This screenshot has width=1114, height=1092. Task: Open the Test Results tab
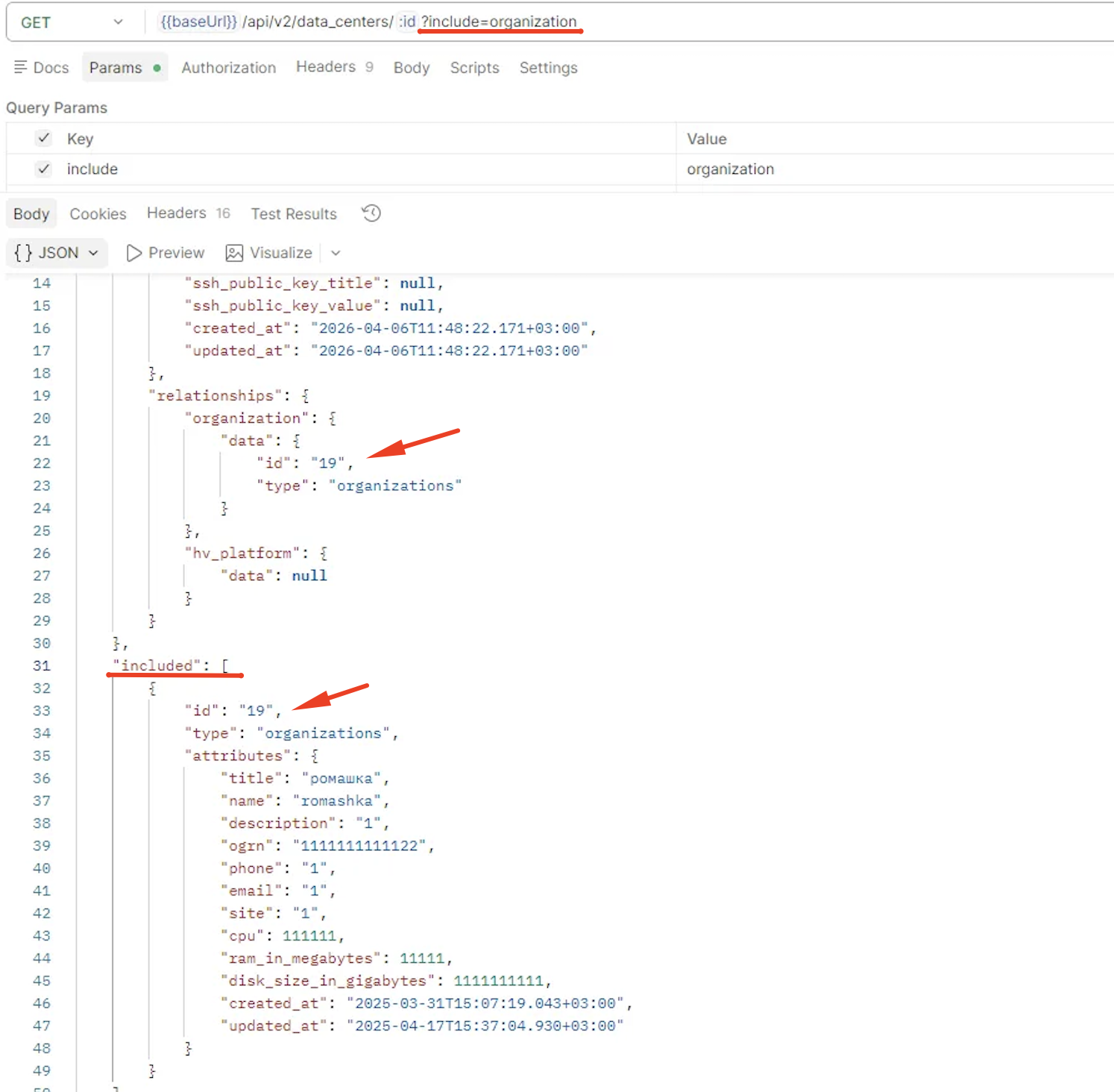(294, 214)
